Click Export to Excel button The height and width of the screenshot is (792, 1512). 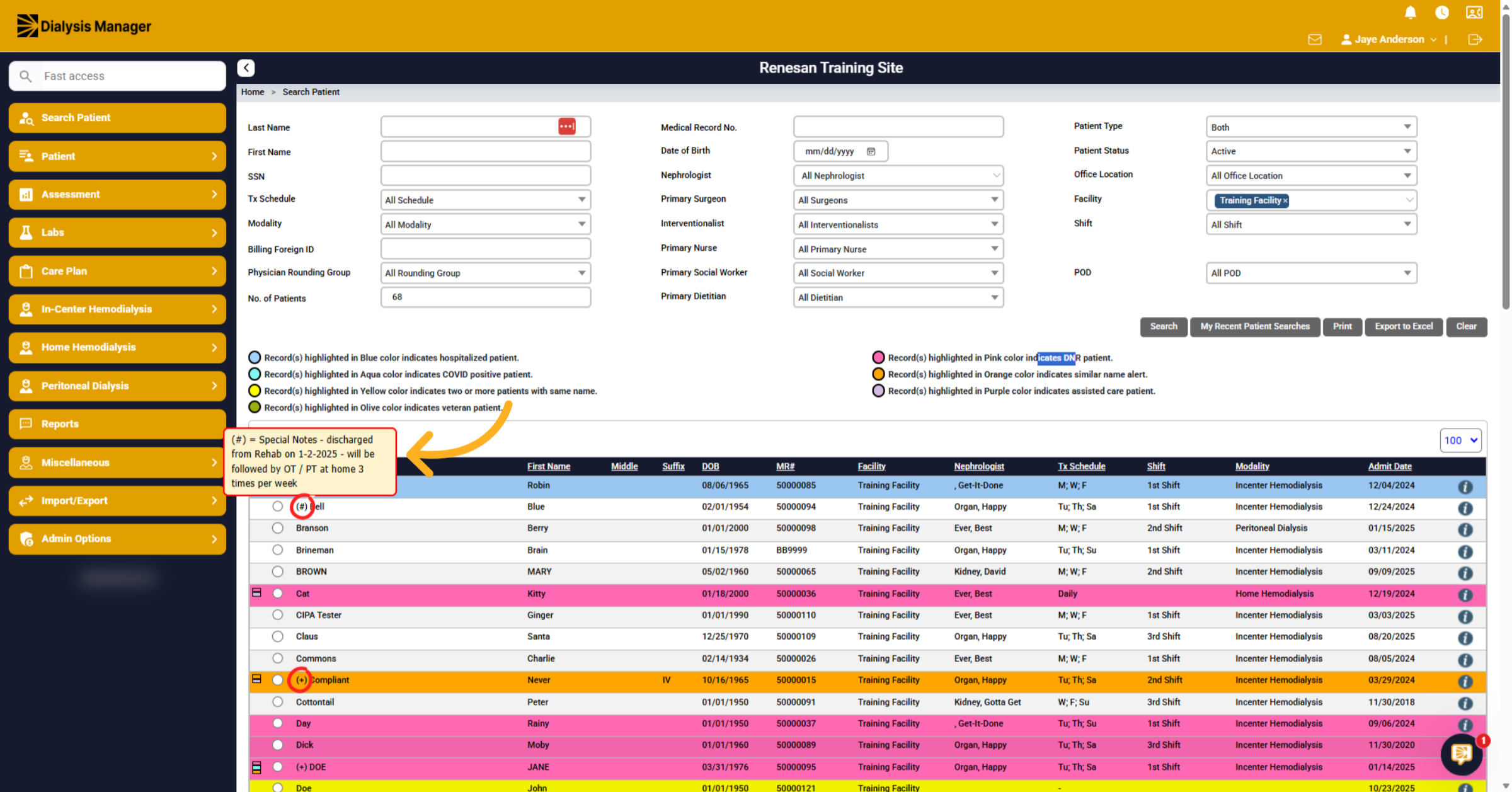1403,326
